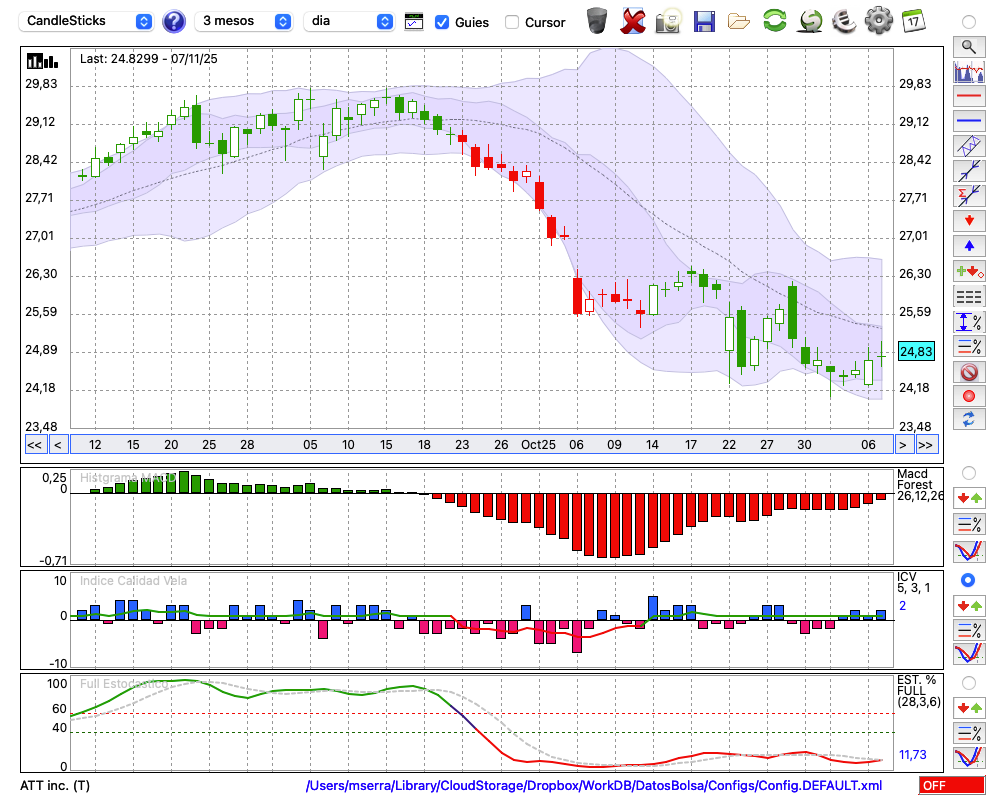Click the trash can icon in toolbar
Viewport: 1000px width, 800px height.
[597, 21]
